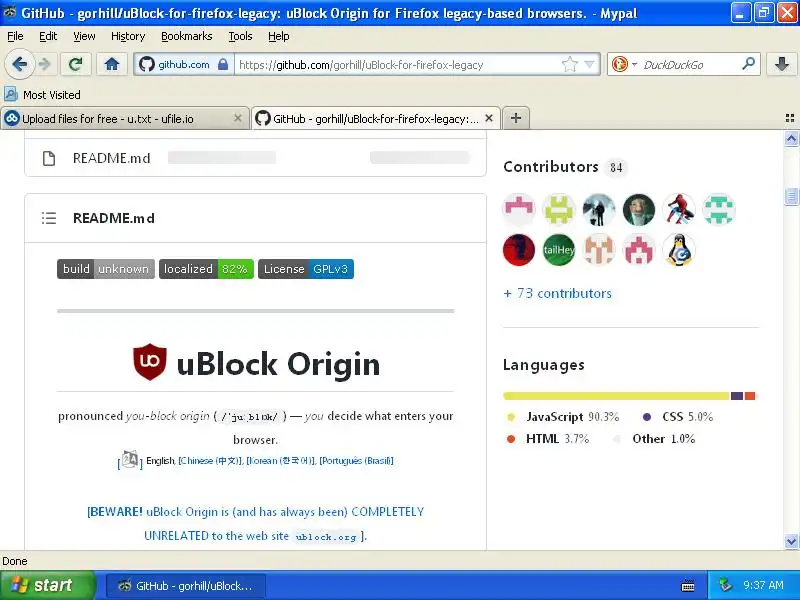Open the teal pixel identicon avatar
The height and width of the screenshot is (600, 800).
(719, 209)
